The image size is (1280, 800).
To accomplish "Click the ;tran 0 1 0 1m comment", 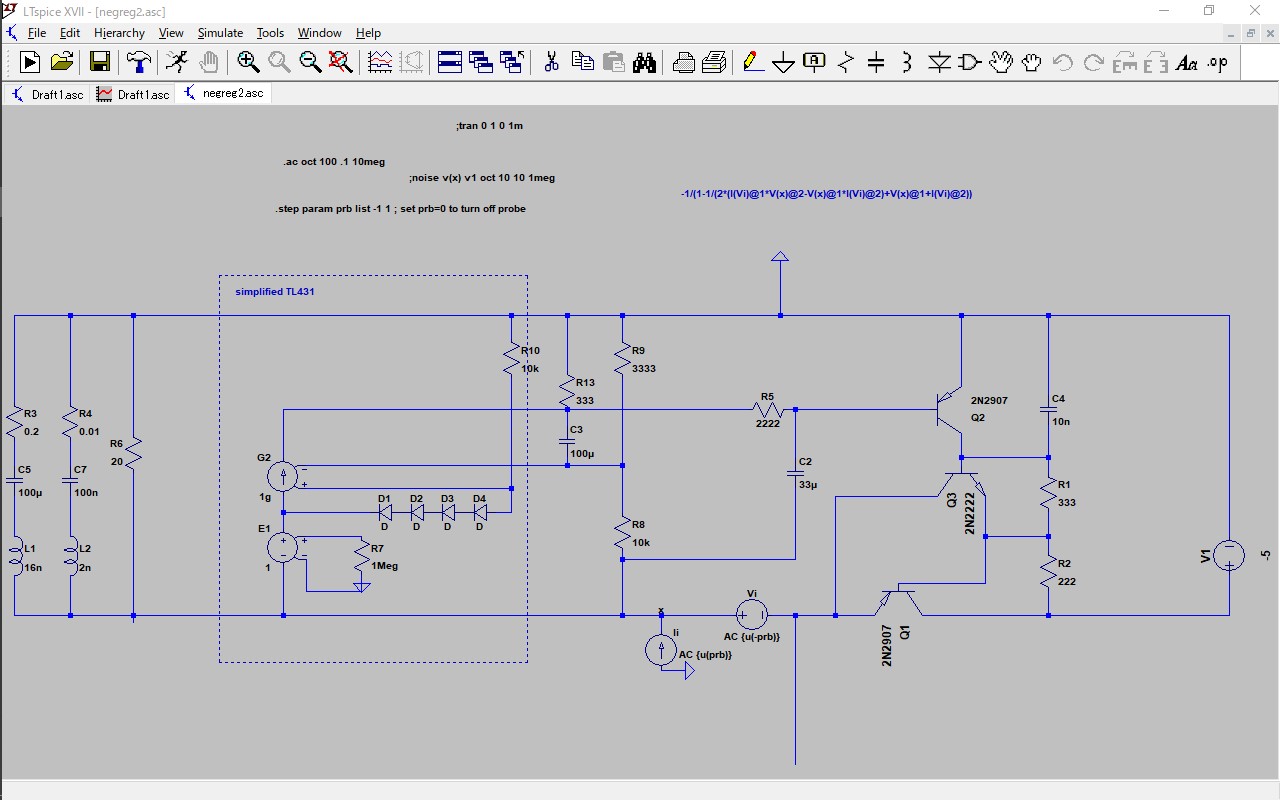I will coord(489,126).
